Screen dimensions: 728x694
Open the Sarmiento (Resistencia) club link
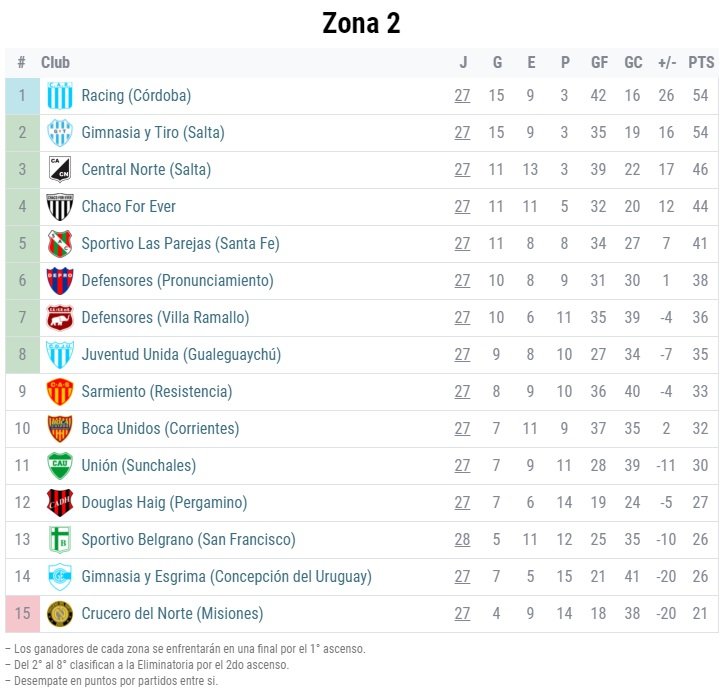157,392
